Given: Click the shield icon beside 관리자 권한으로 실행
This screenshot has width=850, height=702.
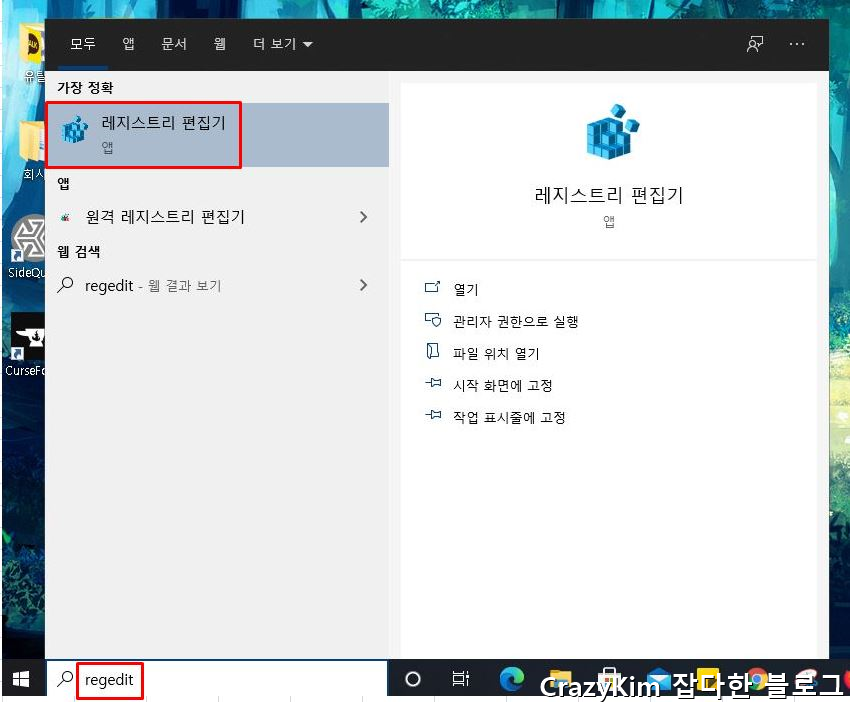Looking at the screenshot, I should point(433,320).
